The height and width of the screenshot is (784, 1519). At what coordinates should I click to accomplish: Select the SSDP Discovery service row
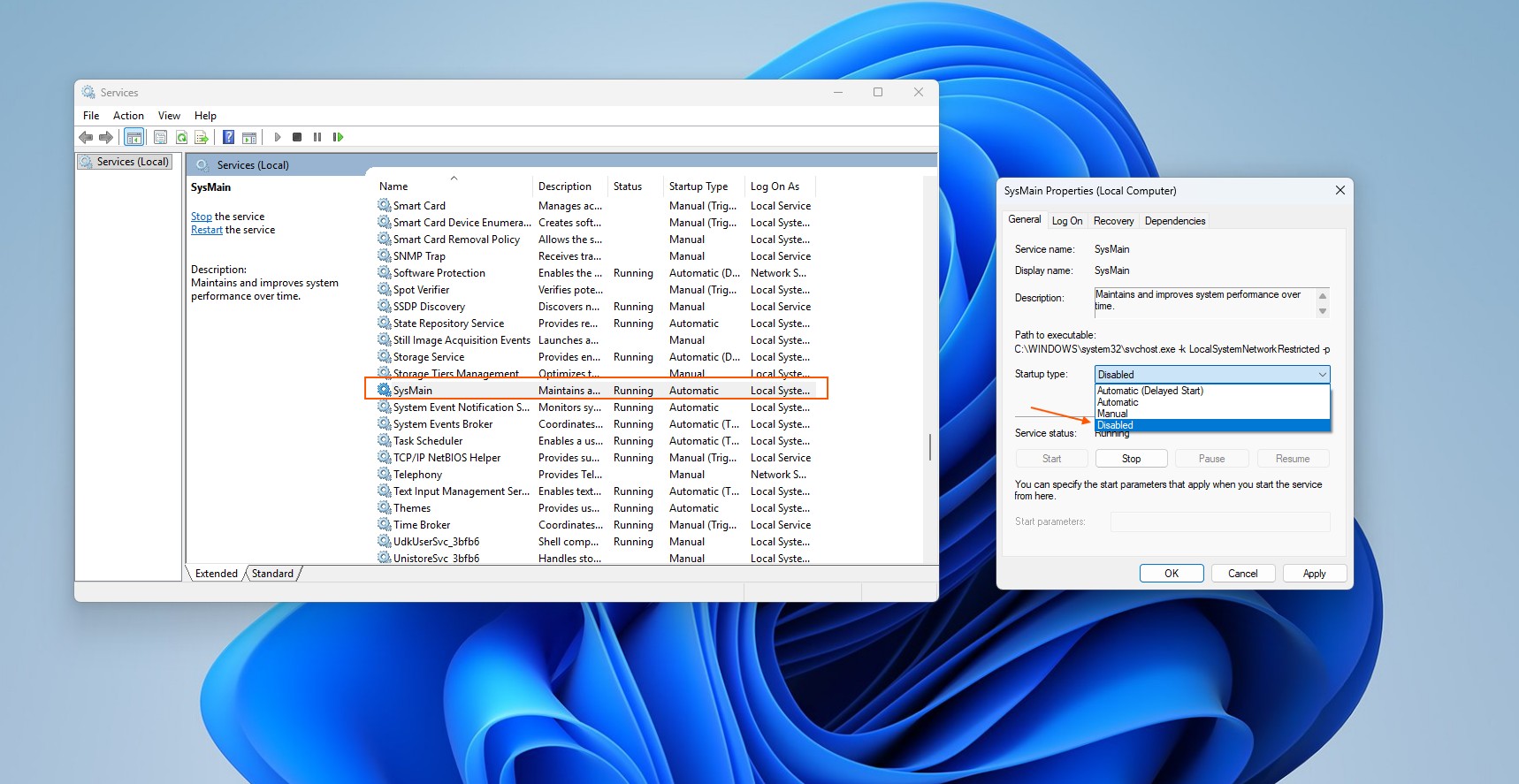click(596, 307)
